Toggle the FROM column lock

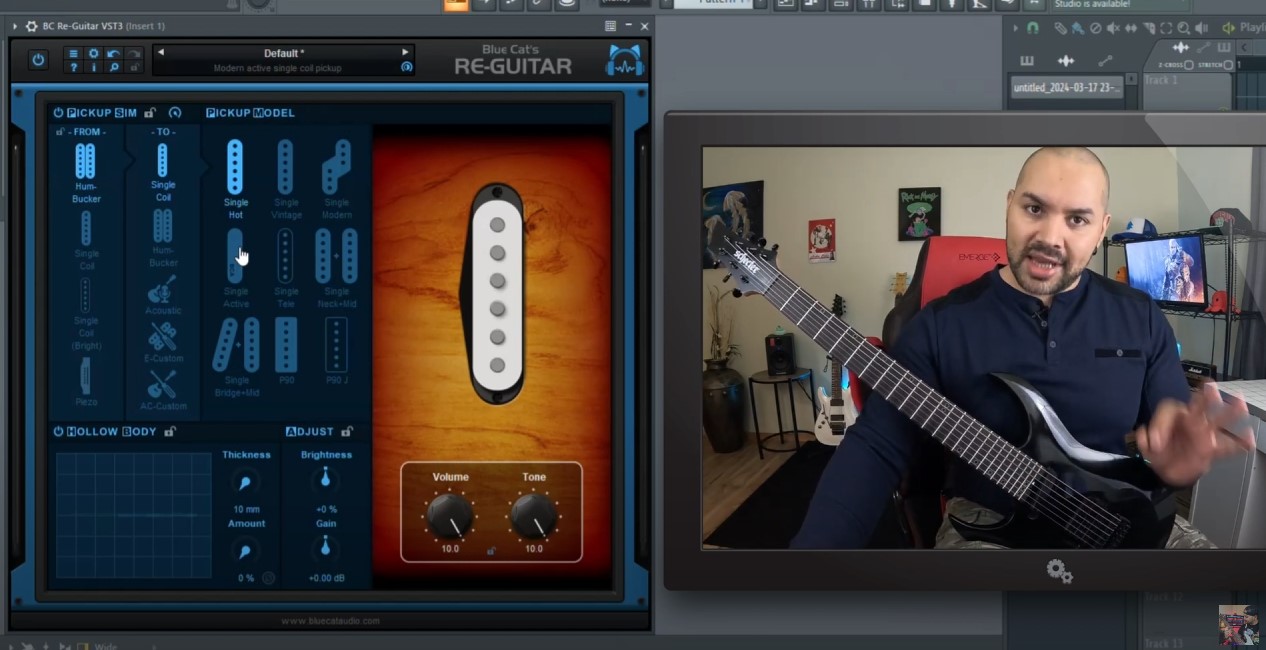(60, 132)
